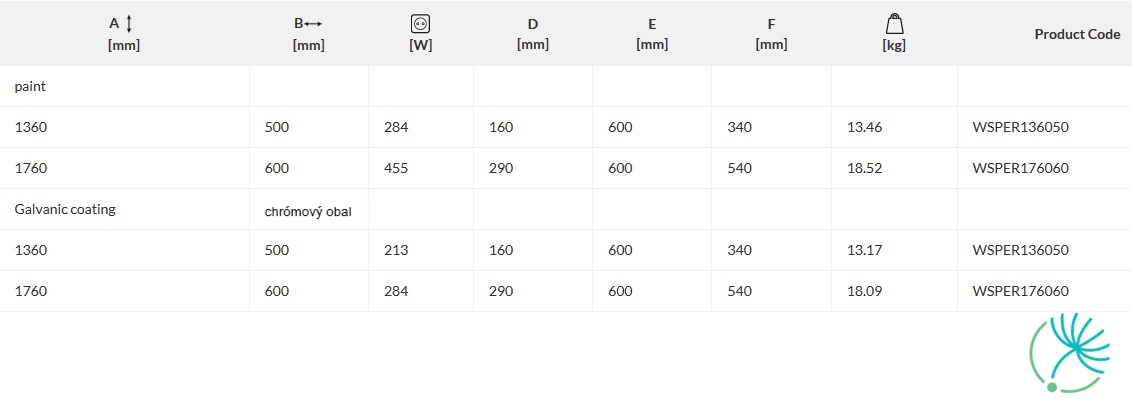Click the horizontal width arrow icon beside B
Screen dimensions: 1132x416
tap(313, 24)
